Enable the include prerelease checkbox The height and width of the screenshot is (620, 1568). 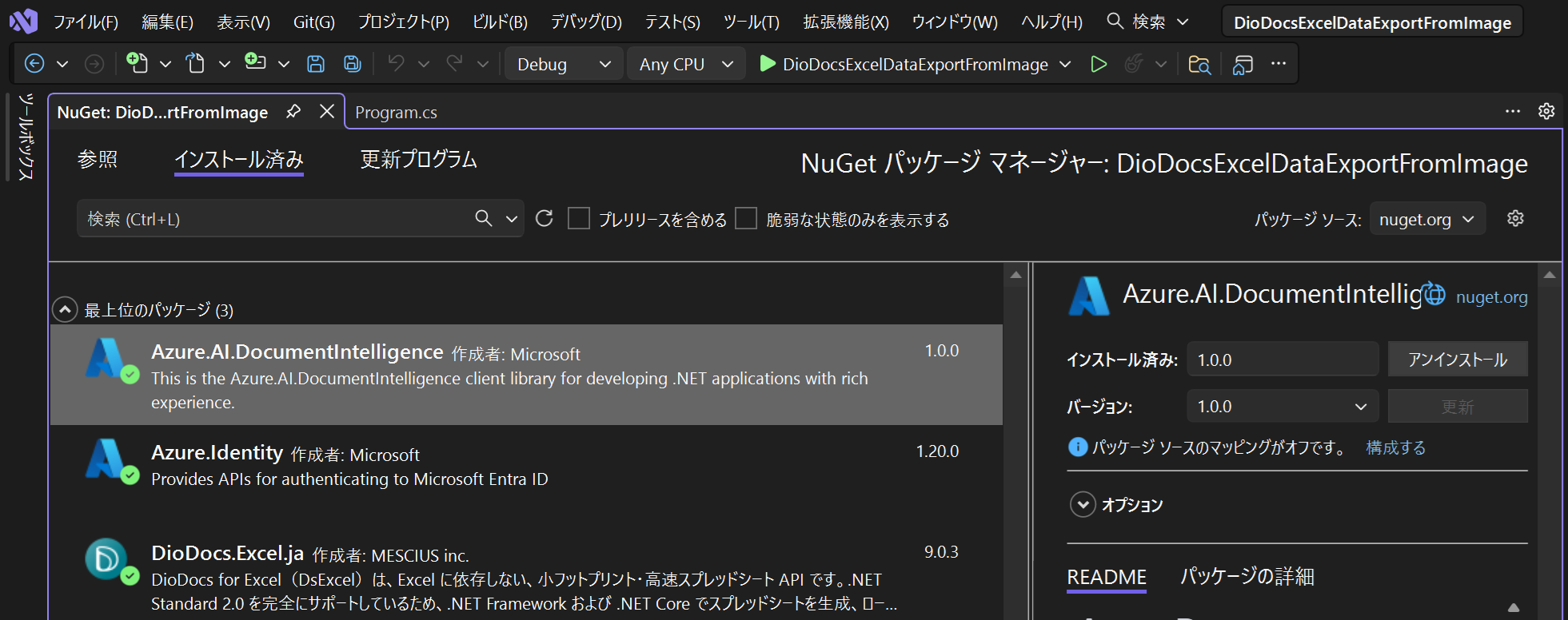(578, 219)
